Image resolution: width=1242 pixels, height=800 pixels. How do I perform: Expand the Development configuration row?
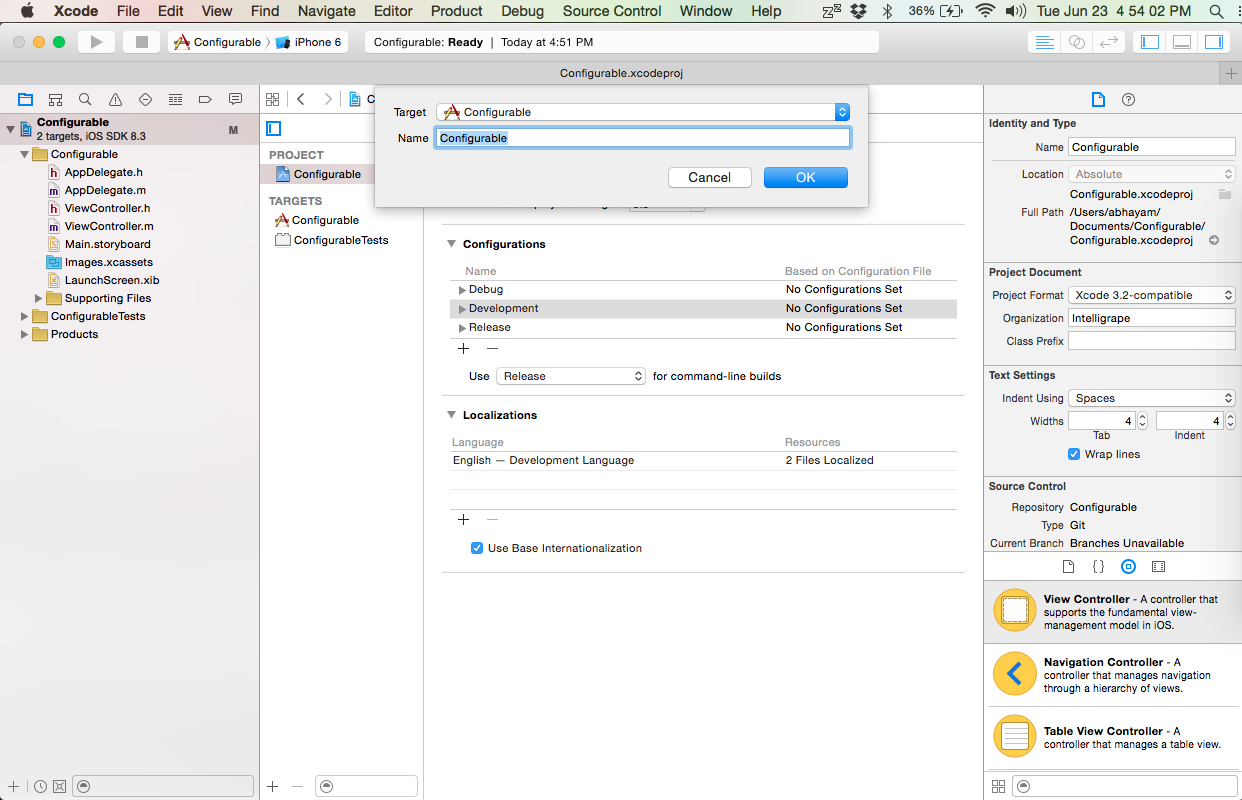click(462, 309)
